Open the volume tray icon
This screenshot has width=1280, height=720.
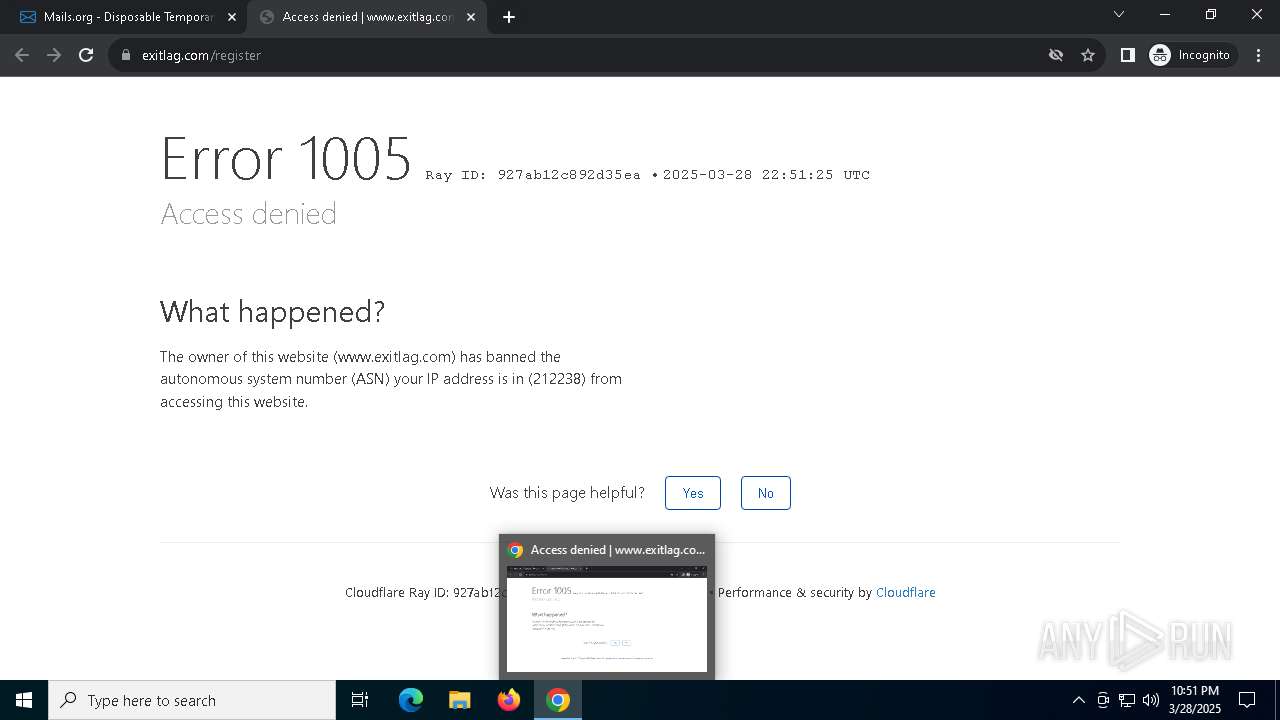point(1151,700)
